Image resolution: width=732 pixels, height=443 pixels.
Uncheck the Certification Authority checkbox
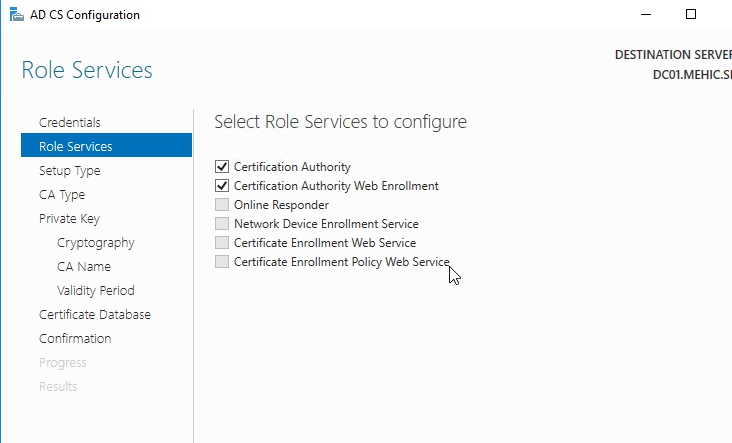[222, 167]
